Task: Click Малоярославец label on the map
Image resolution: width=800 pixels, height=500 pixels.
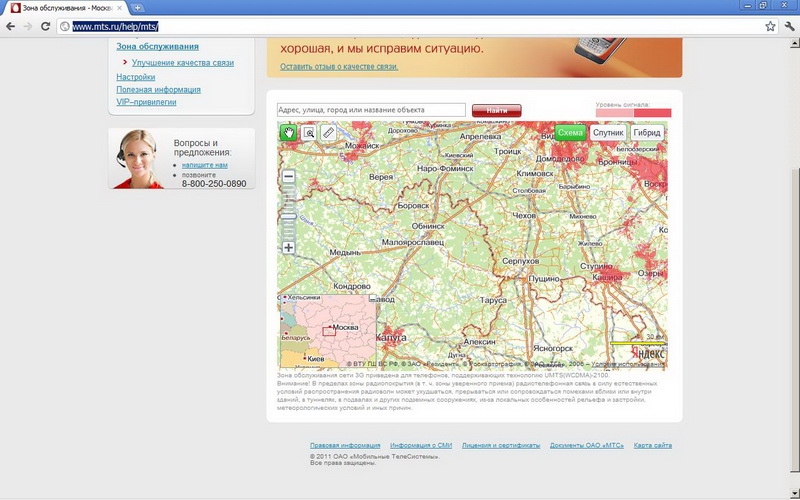Action: (x=413, y=243)
